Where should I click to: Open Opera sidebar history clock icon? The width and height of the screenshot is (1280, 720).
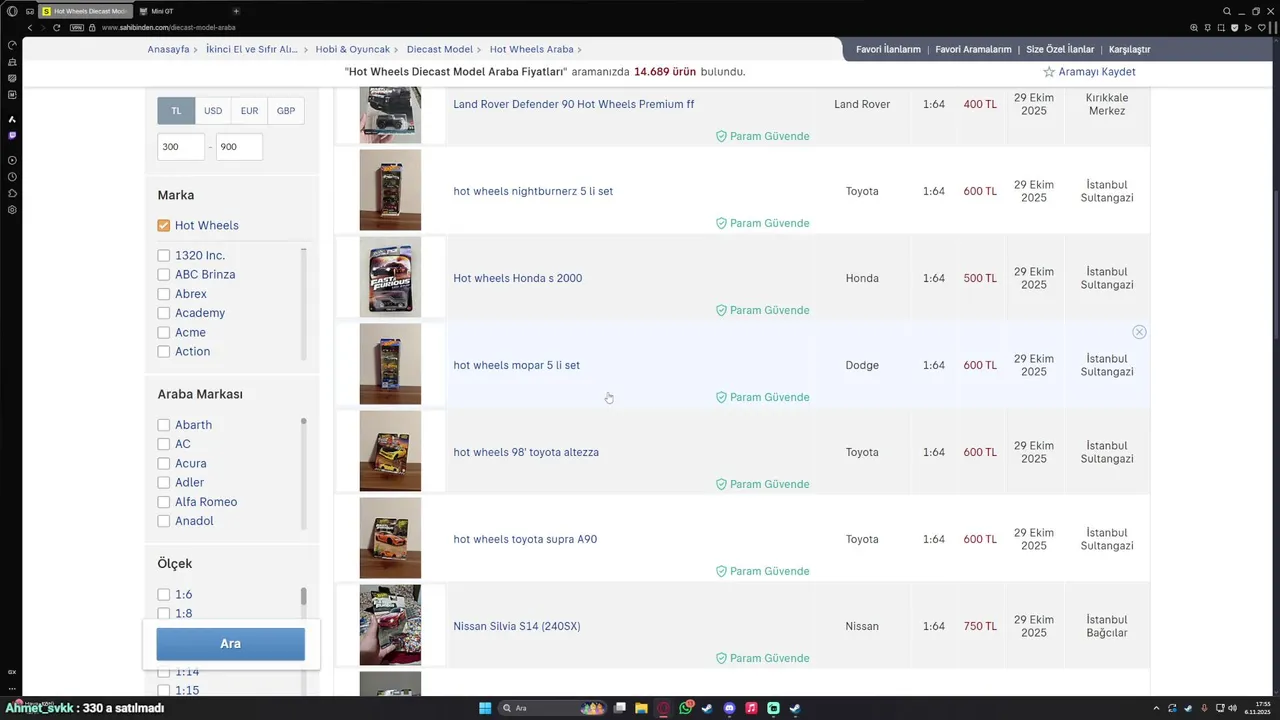[12, 177]
